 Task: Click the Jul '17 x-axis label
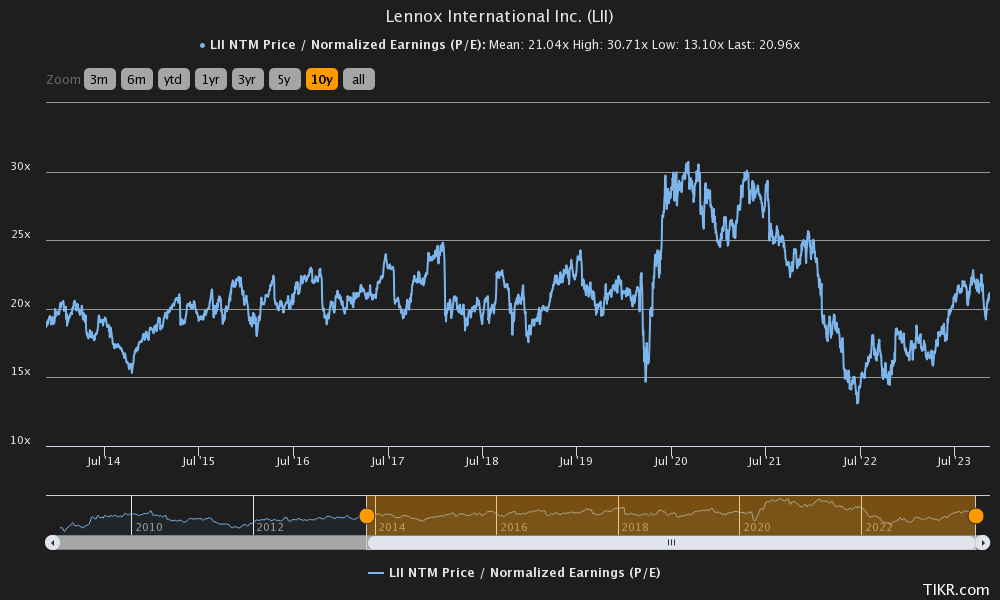click(388, 461)
